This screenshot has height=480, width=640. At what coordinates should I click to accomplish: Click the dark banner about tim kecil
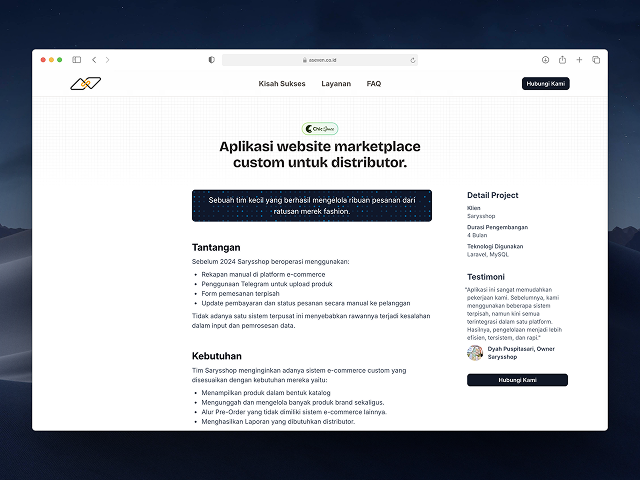point(312,206)
